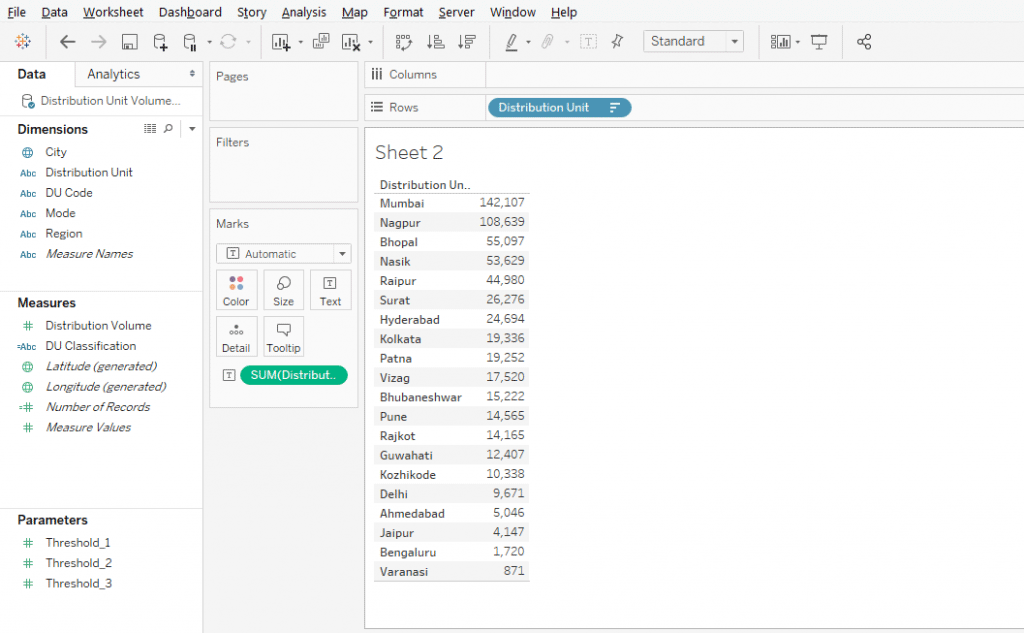Open the Color marks card
Viewport: 1024px width, 633px height.
236,290
